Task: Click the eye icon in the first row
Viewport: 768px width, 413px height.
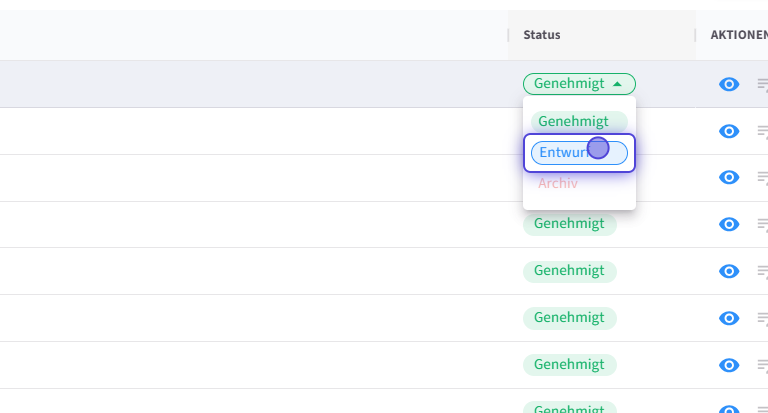Action: [x=729, y=84]
